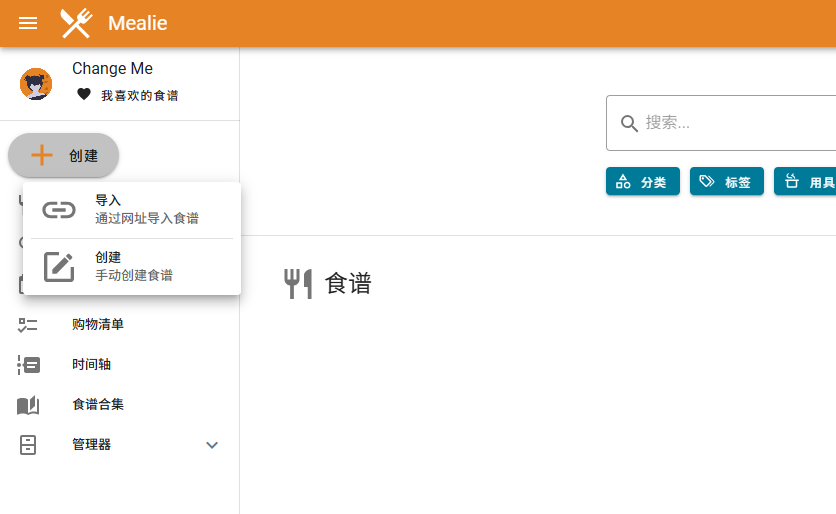Image resolution: width=836 pixels, height=514 pixels.
Task: Open the 分类 category filter
Action: pyautogui.click(x=642, y=181)
